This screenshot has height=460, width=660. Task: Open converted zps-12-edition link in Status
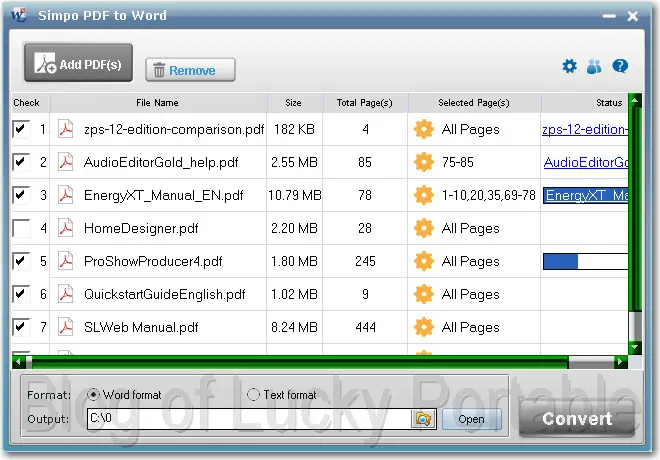[585, 129]
